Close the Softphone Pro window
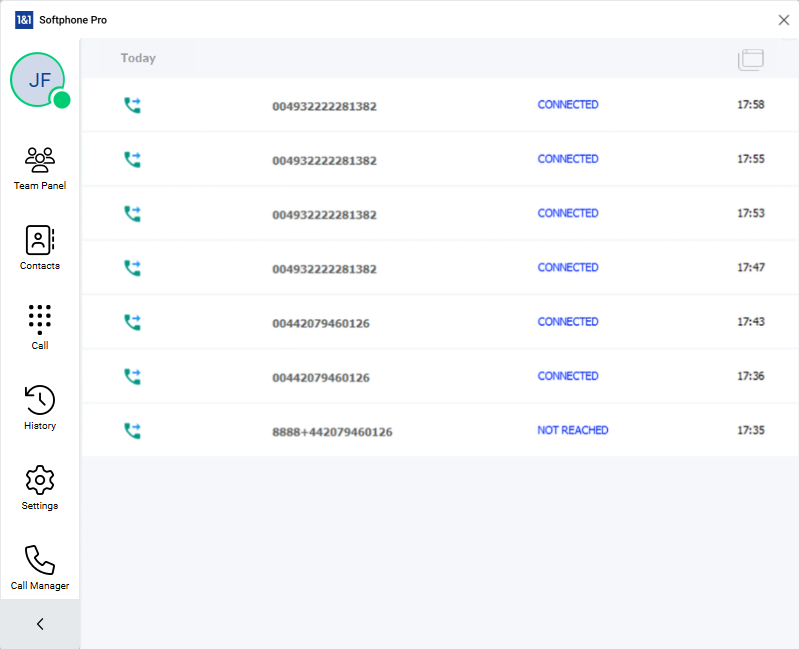The width and height of the screenshot is (799, 649). [783, 20]
